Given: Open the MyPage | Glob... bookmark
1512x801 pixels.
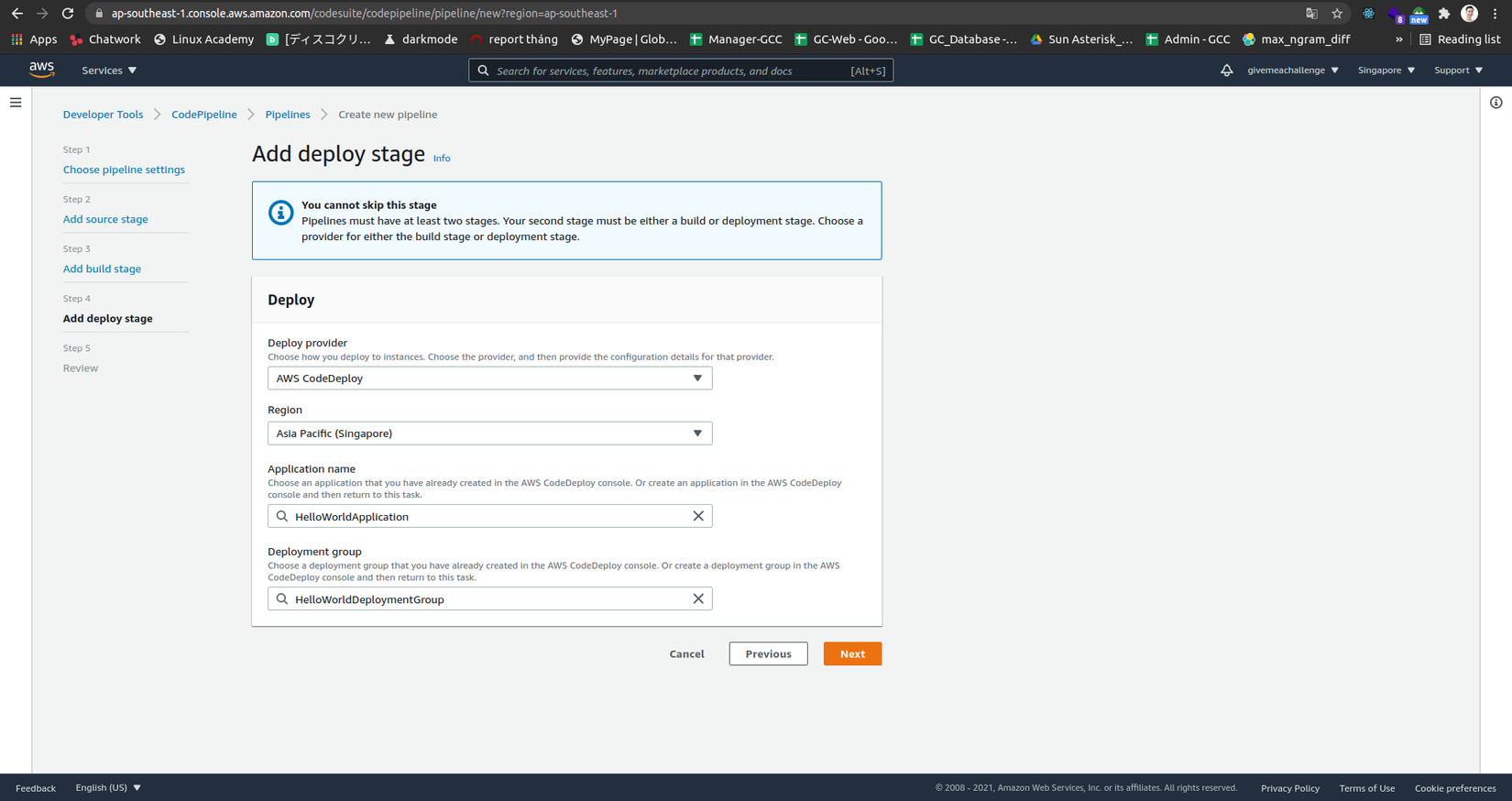Looking at the screenshot, I should point(624,39).
